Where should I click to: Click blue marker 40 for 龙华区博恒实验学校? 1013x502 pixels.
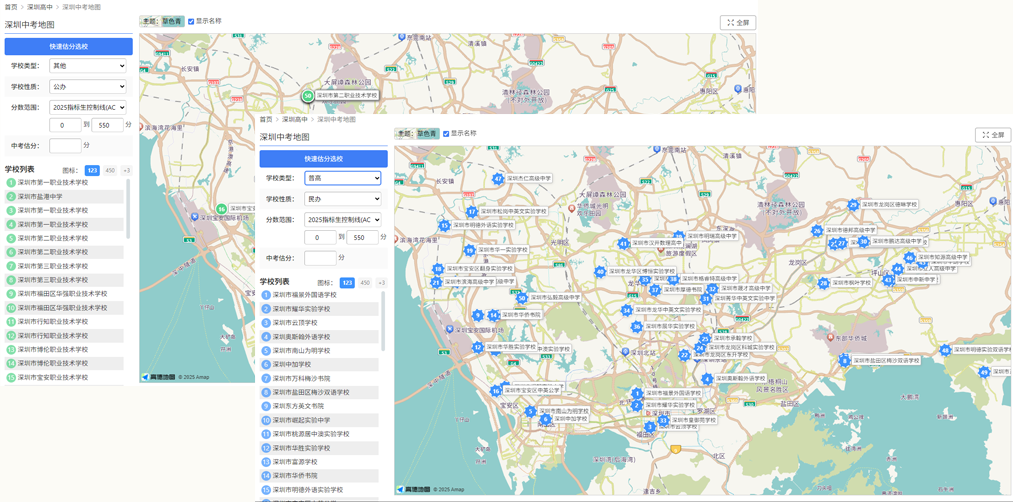(x=600, y=272)
